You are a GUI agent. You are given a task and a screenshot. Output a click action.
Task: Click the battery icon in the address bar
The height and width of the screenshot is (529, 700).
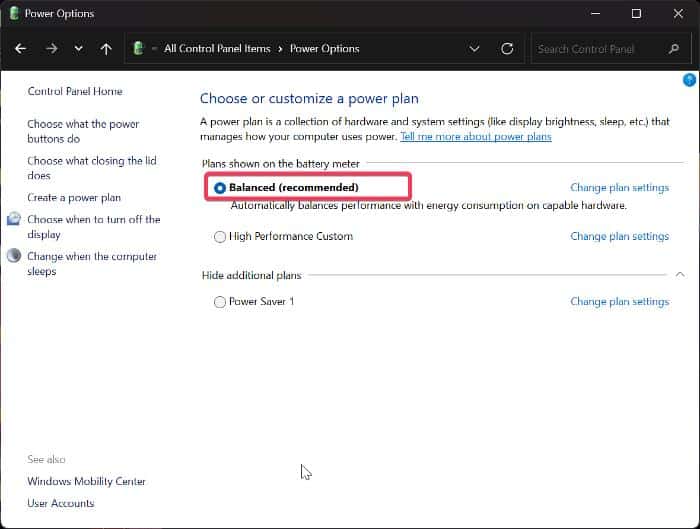[x=138, y=48]
